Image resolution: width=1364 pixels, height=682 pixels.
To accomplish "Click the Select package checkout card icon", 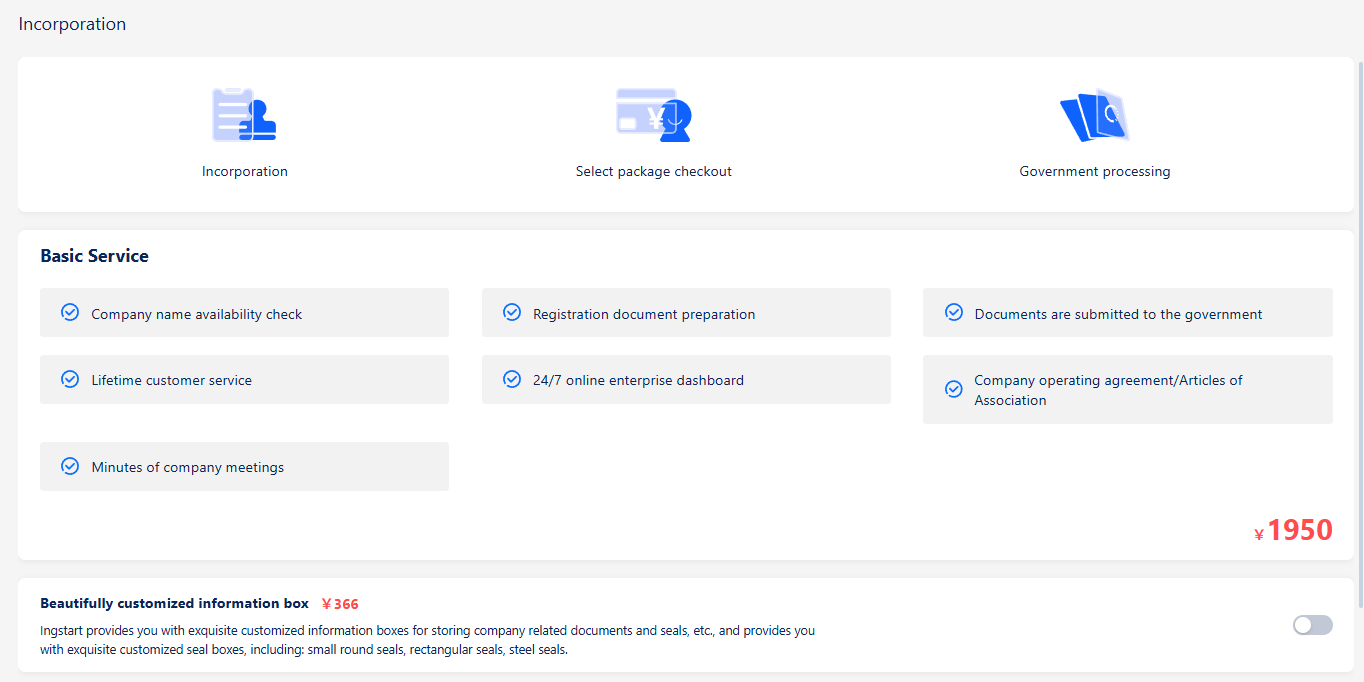I will point(654,114).
